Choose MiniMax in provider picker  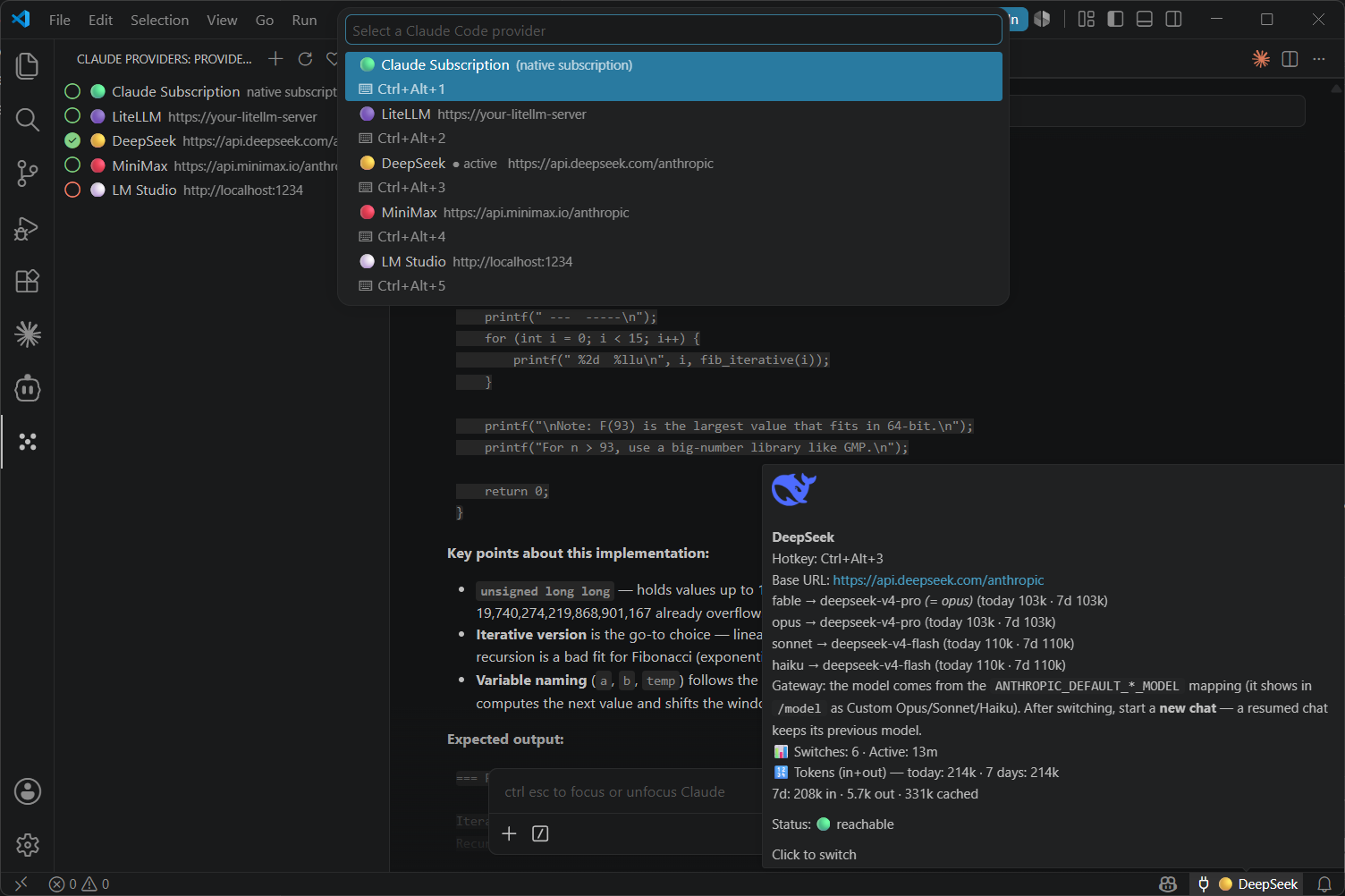click(x=673, y=224)
